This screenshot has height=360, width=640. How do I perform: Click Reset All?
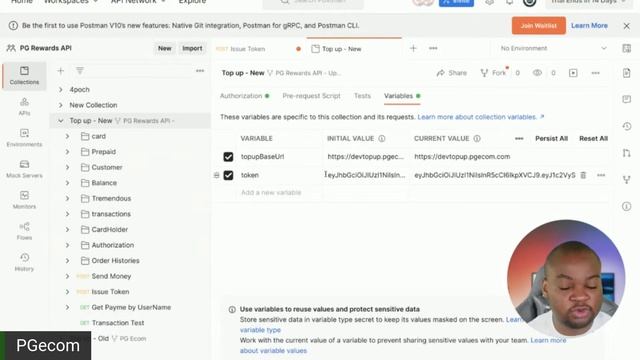click(x=593, y=138)
